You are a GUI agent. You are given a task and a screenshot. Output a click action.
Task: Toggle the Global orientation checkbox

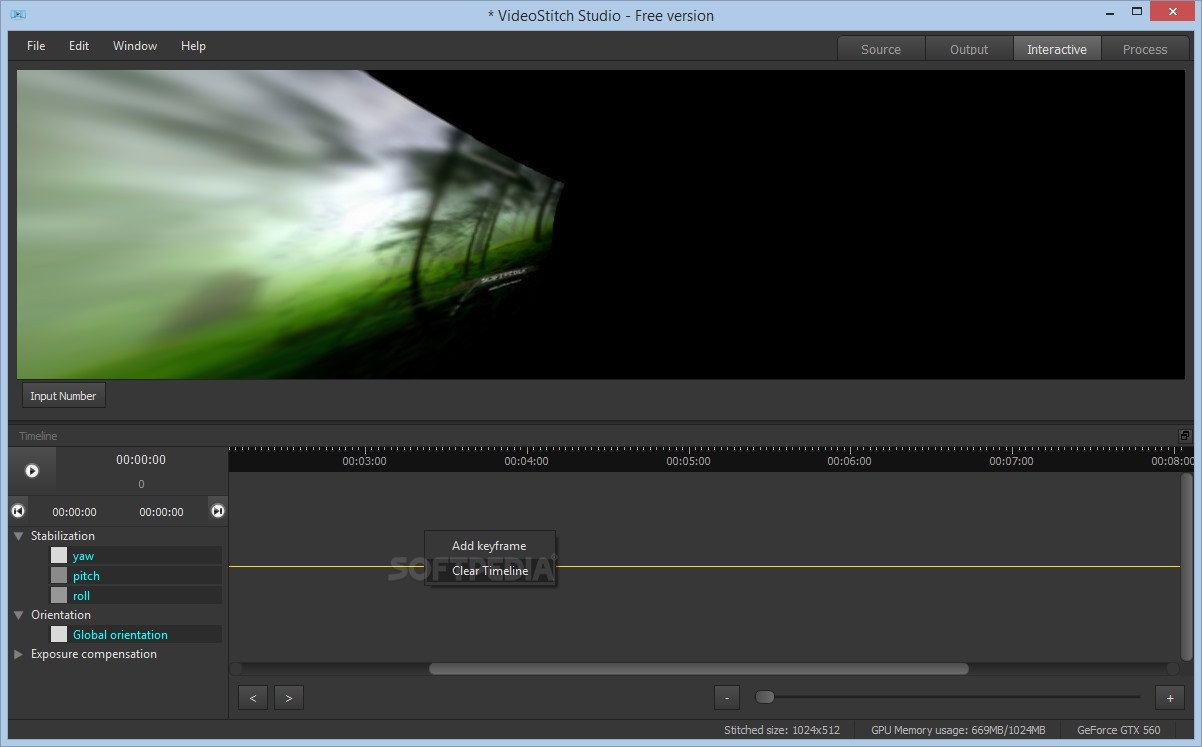59,634
